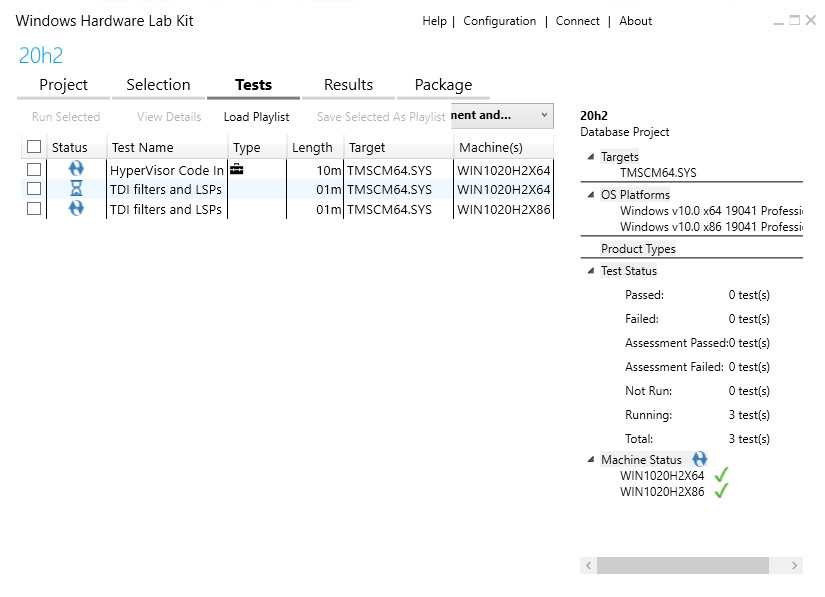The height and width of the screenshot is (597, 825).
Task: Click the toolbox type icon in HyperVisor row
Action: 237,169
